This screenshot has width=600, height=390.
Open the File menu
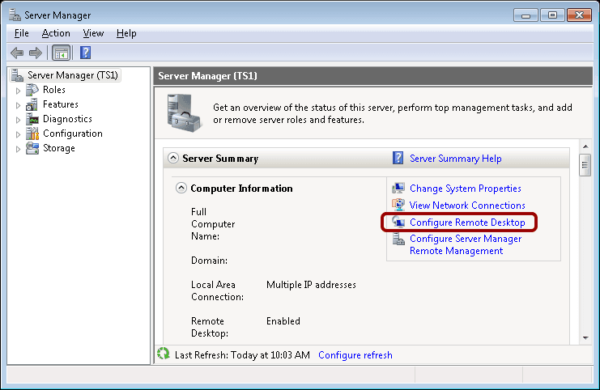click(x=21, y=33)
